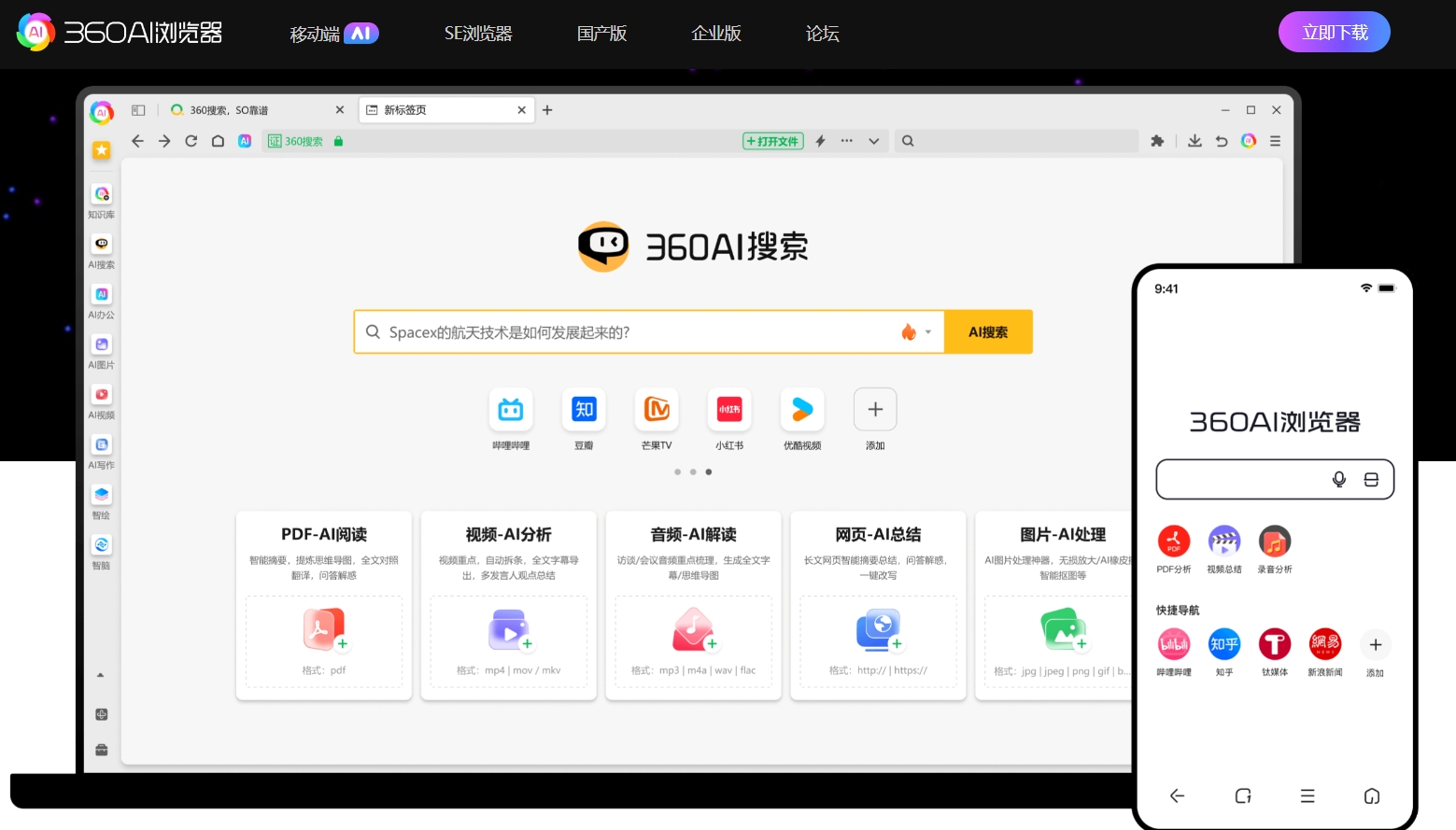Viewport: 1456px width, 830px height.
Task: Open the 豆瓣 shortcut
Action: click(584, 419)
